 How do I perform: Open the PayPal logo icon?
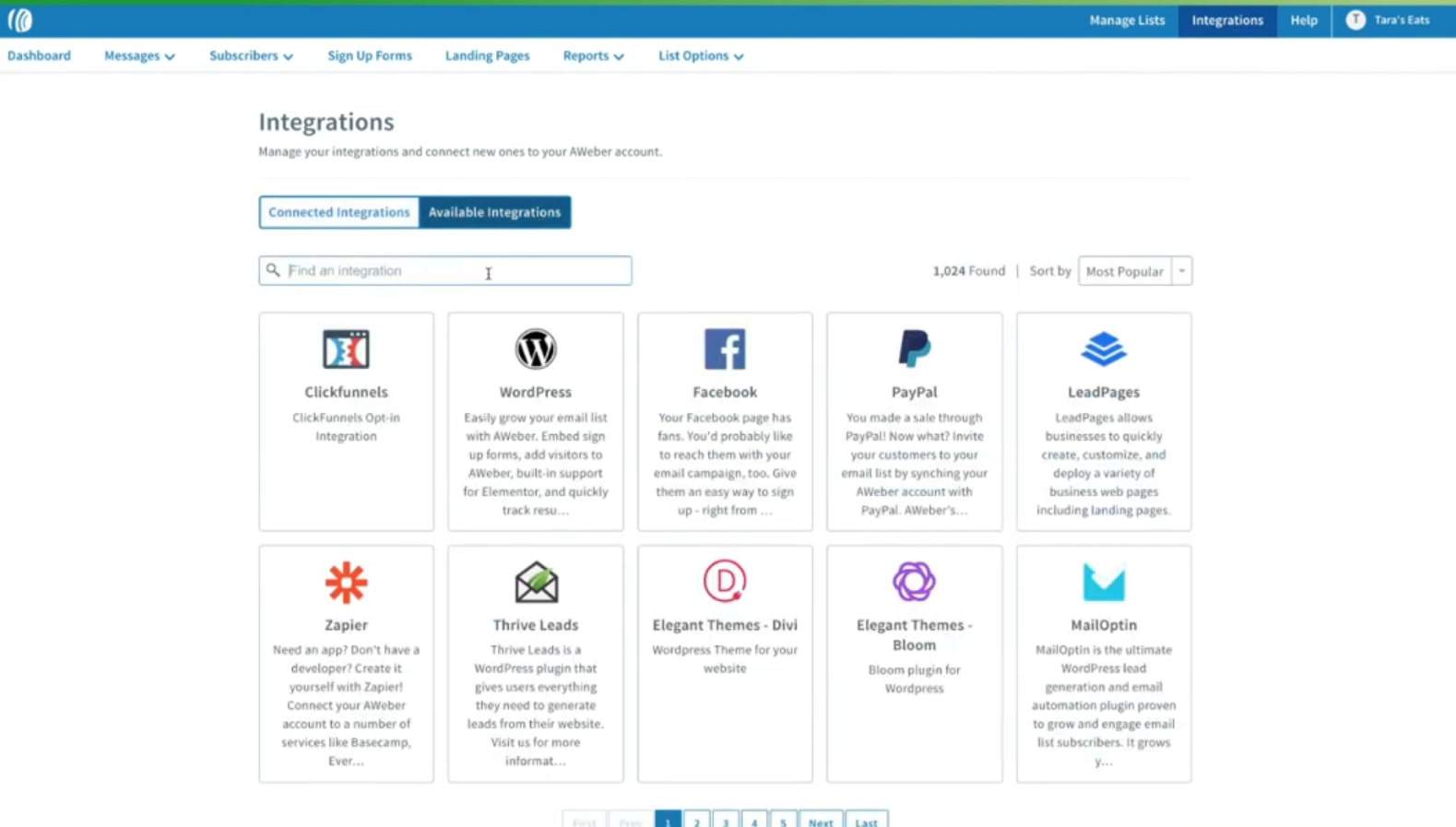click(x=915, y=349)
